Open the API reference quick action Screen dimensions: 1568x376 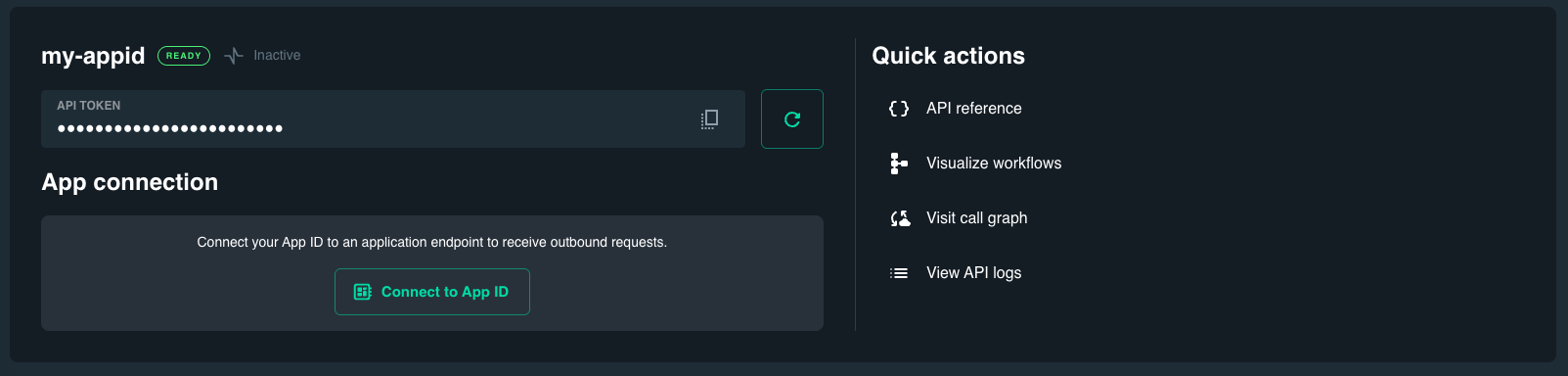click(x=973, y=109)
